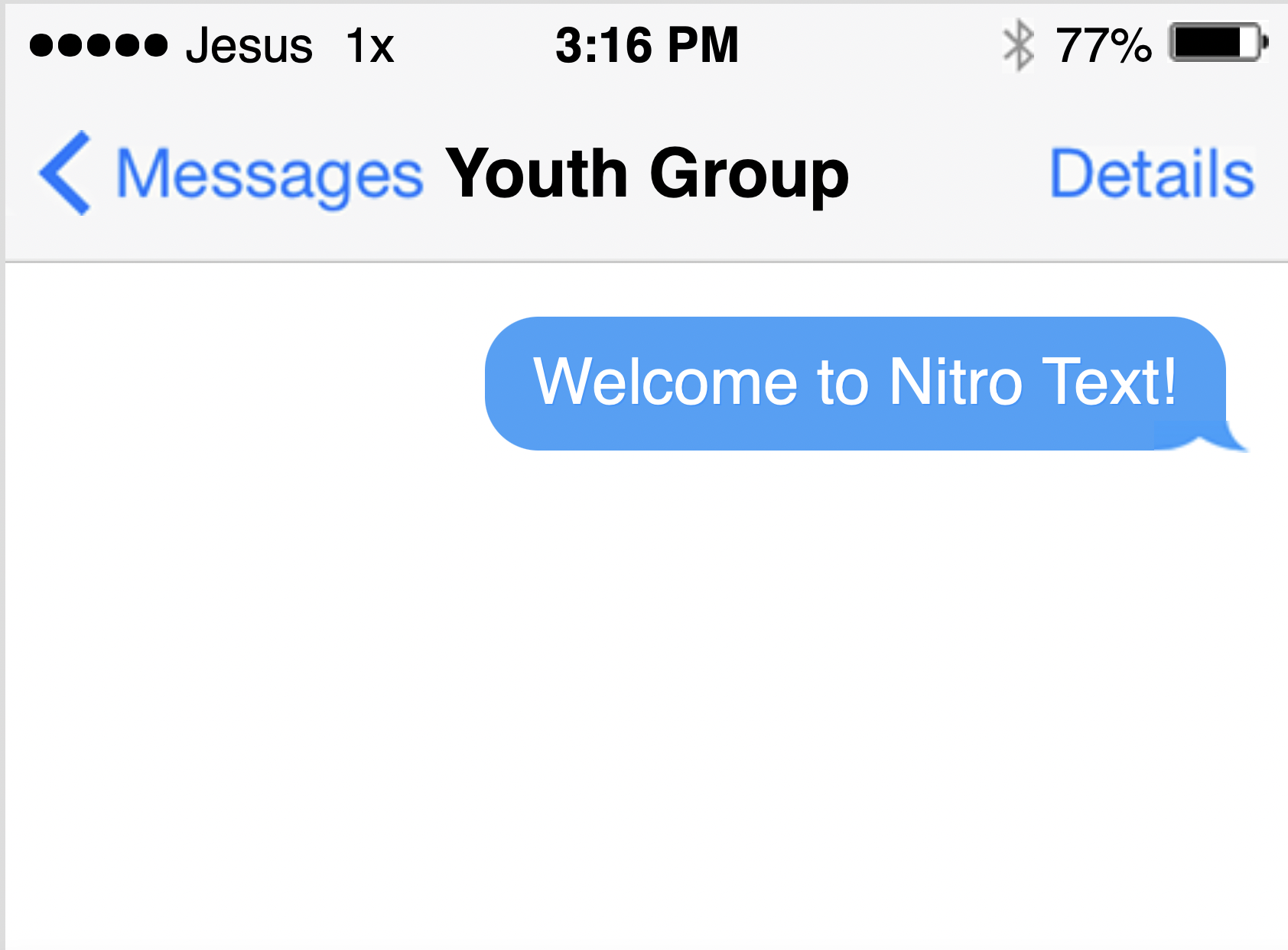Open conversation Details
1288x950 pixels.
pyautogui.click(x=1152, y=174)
